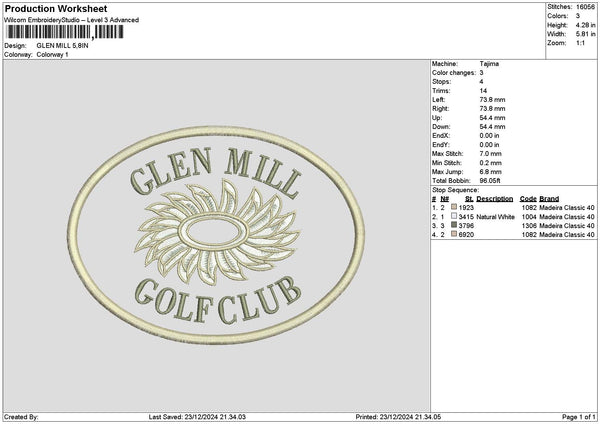This screenshot has width=600, height=424.
Task: Select the Wilcom EmbroideryStudio Level 3 Advanced text
Action: pos(72,20)
